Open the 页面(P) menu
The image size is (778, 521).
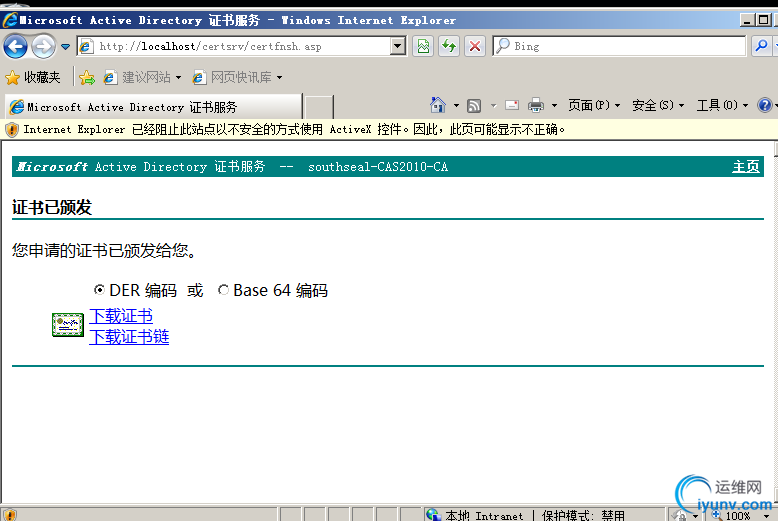coord(594,105)
